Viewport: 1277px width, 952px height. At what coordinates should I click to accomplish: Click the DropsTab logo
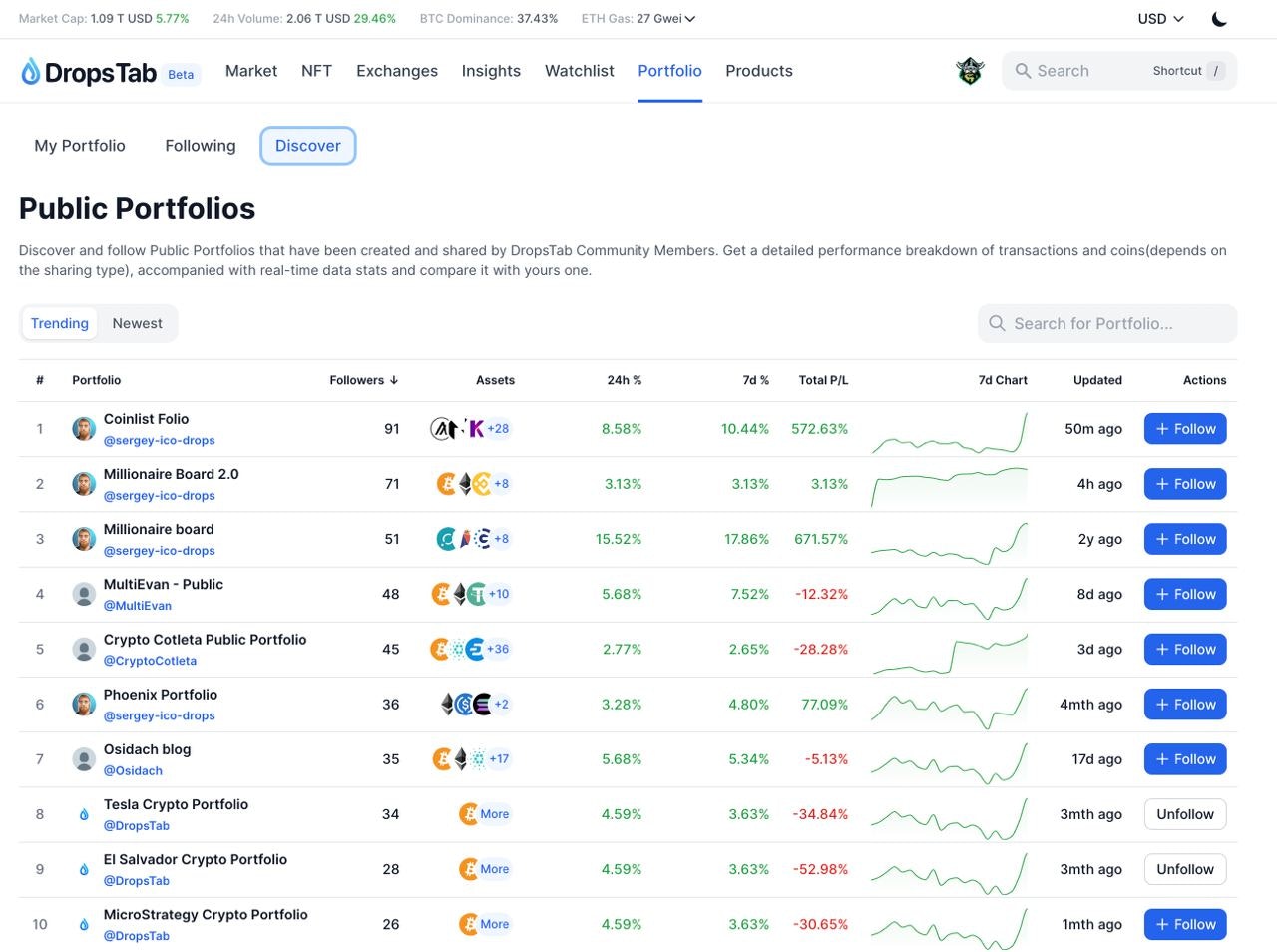click(89, 72)
